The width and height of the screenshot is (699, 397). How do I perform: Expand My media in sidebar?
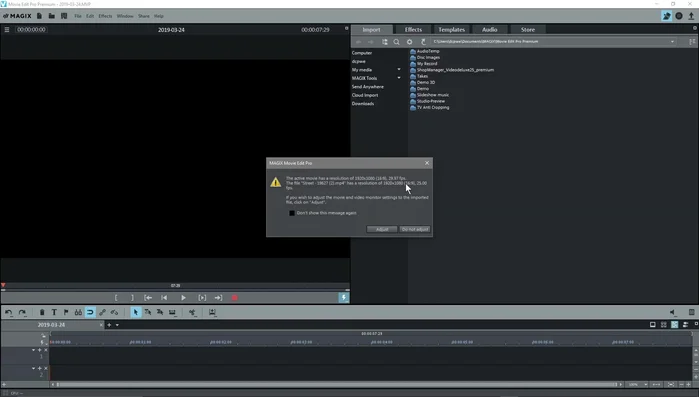click(399, 70)
